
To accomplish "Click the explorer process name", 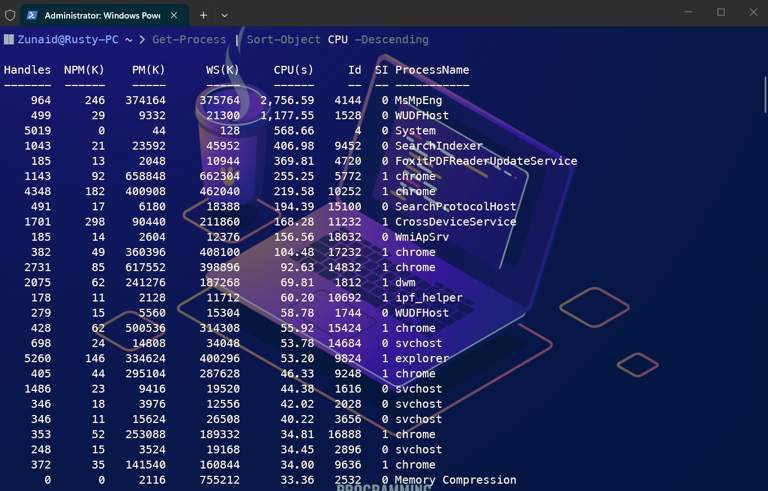I will (x=422, y=359).
